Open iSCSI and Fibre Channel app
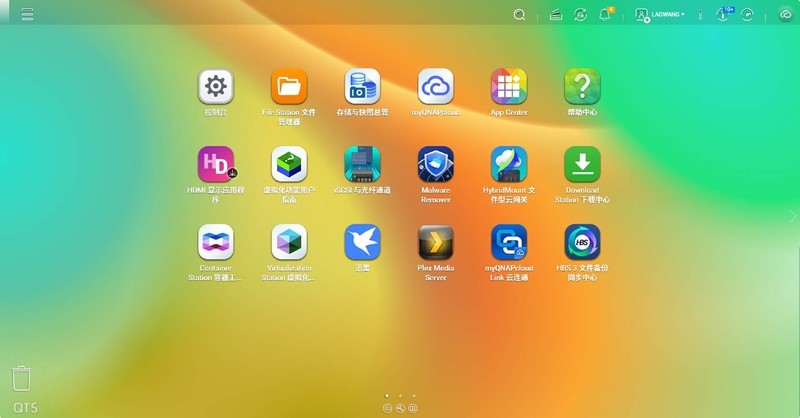Screen dimensions: 800x418 pyautogui.click(x=362, y=164)
